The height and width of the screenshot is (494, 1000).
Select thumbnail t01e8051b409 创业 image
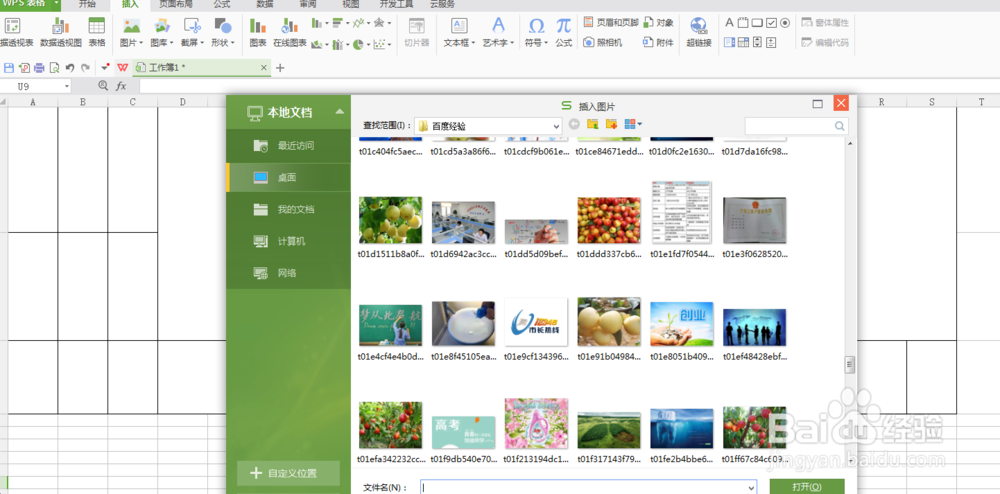point(681,323)
